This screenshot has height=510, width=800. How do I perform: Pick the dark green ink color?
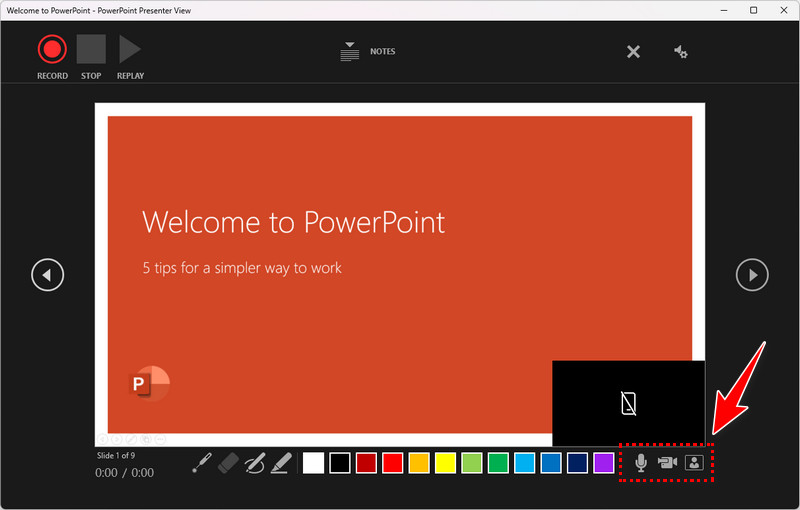[x=498, y=463]
